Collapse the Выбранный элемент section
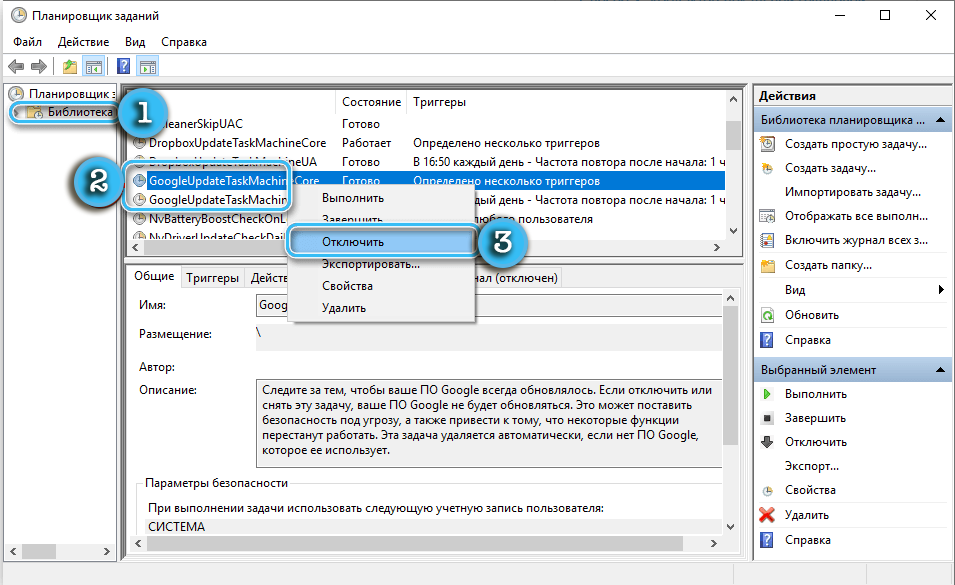The height and width of the screenshot is (585, 955). [941, 370]
